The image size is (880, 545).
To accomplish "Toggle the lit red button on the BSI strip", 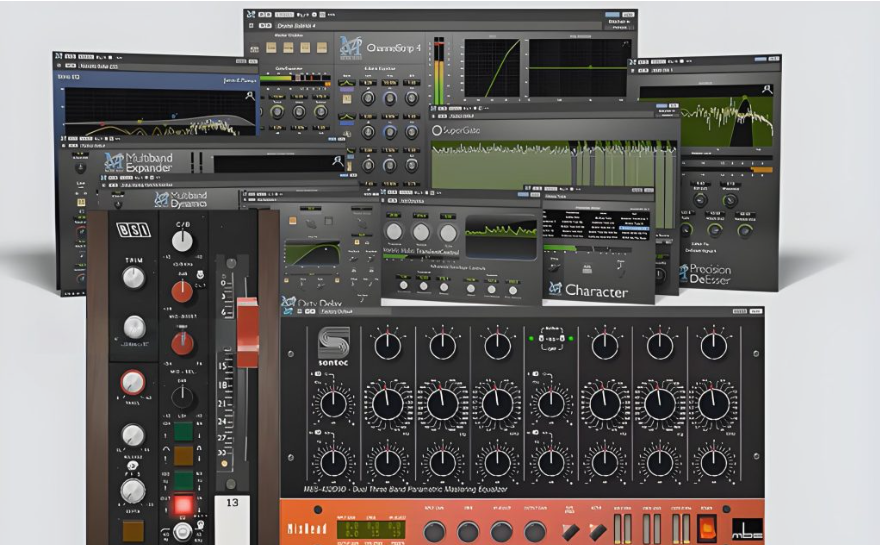I will pyautogui.click(x=183, y=506).
